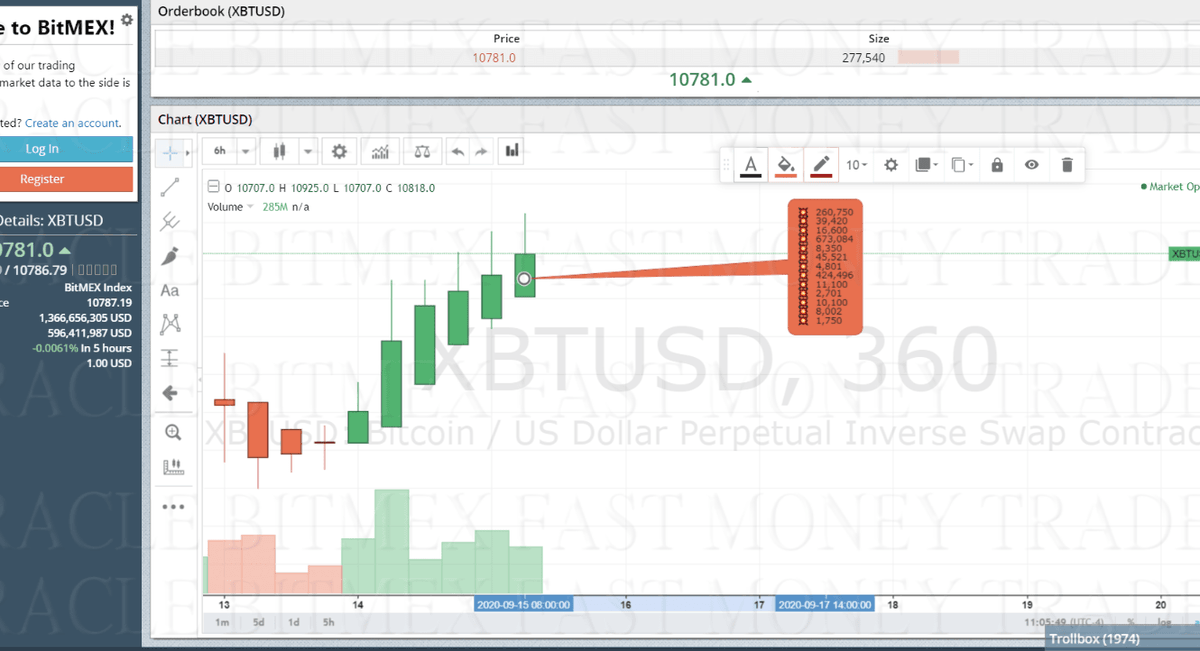Viewport: 1200px width, 651px height.
Task: Open the indicators menu
Action: click(x=381, y=151)
